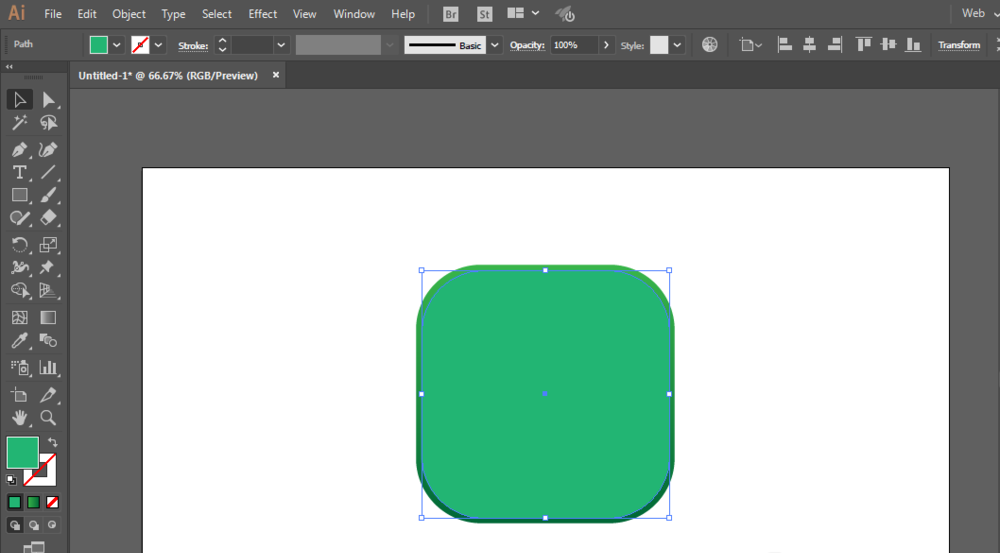
Task: Select the Lasso tool
Action: pos(48,122)
